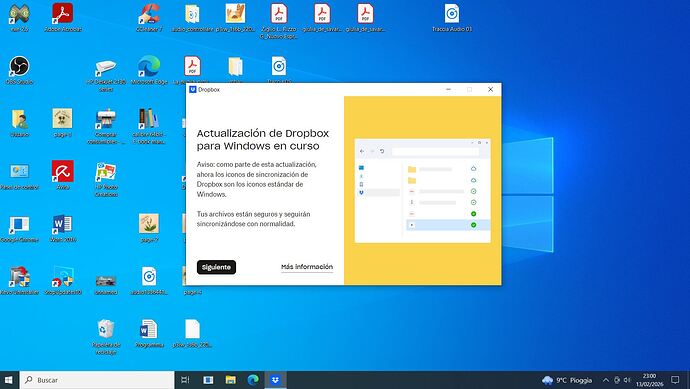Open Papelera de reciclaje icon
This screenshot has height=389, width=690.
point(106,336)
